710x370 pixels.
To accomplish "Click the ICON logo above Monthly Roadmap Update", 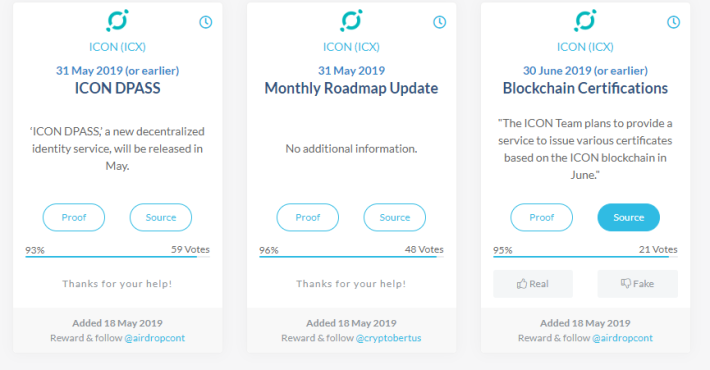I will coord(351,20).
